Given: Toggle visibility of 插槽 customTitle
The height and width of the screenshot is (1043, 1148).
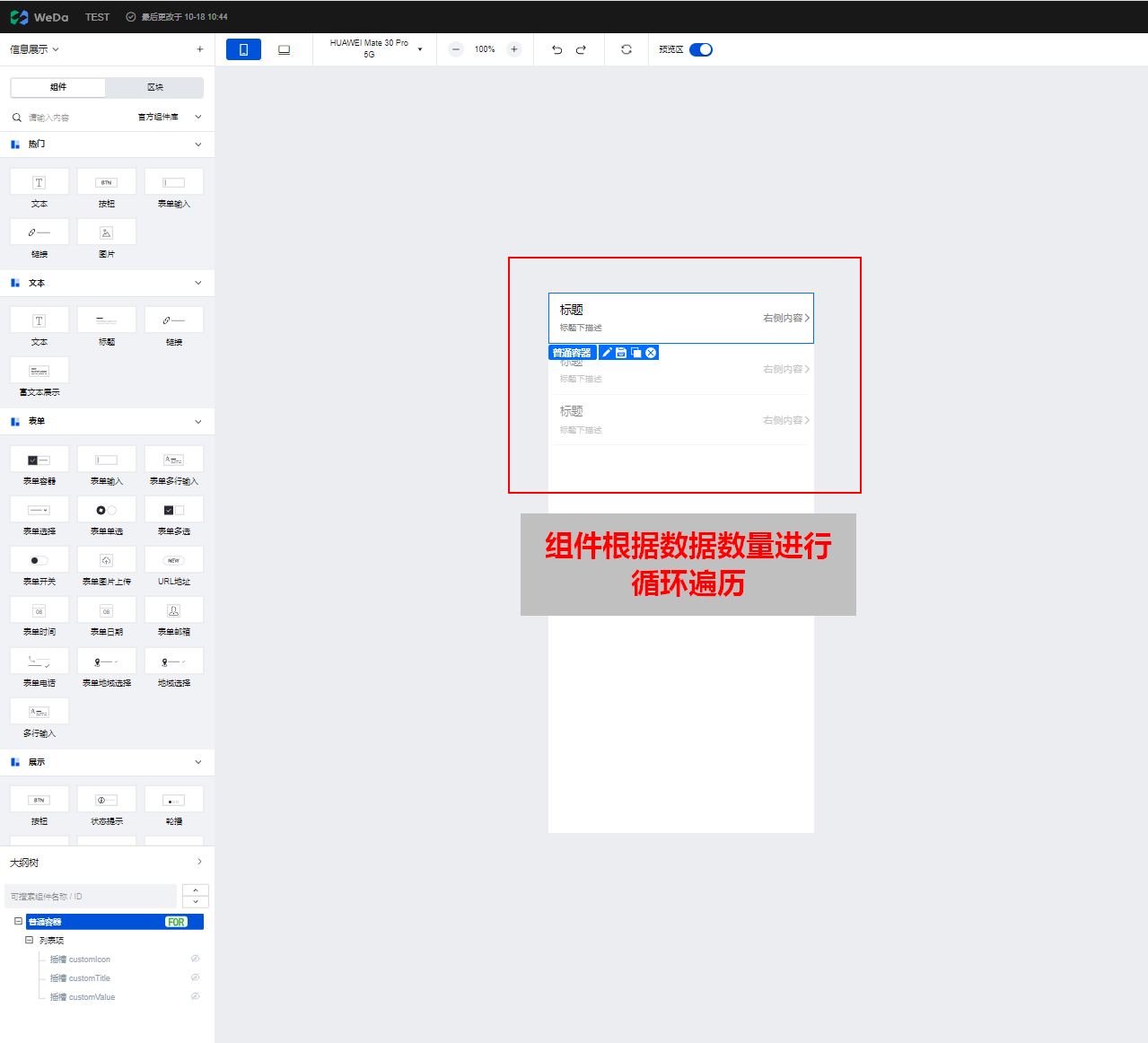Looking at the screenshot, I should click(196, 977).
